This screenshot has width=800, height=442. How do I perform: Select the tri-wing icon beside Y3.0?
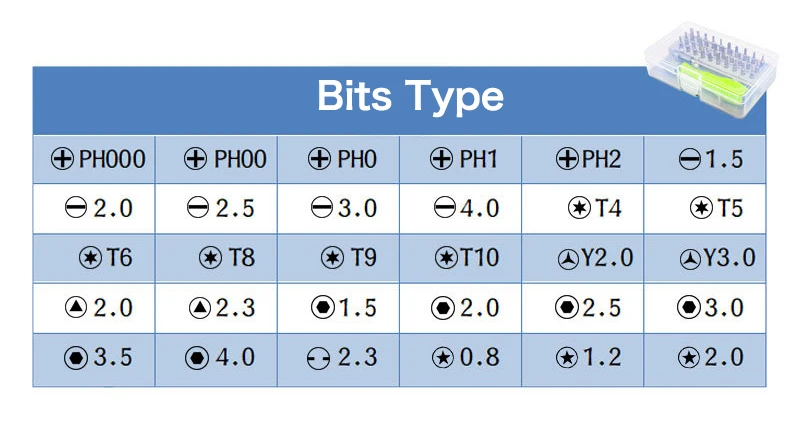690,260
